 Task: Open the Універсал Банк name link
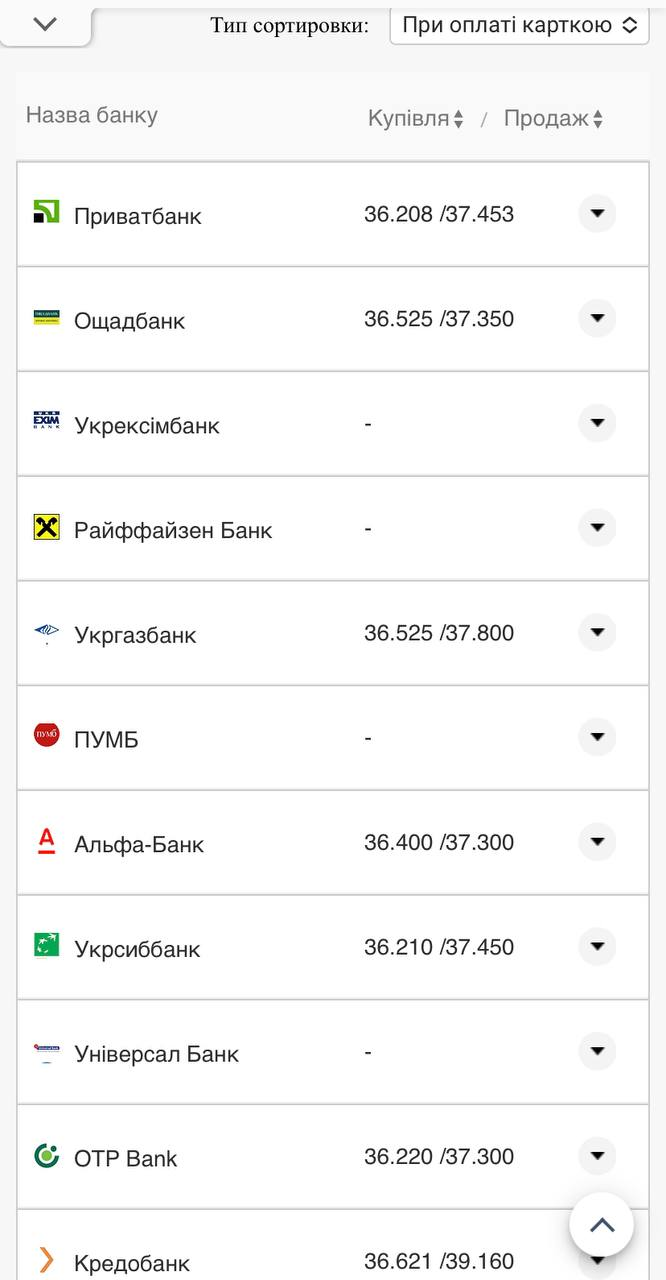(157, 1054)
